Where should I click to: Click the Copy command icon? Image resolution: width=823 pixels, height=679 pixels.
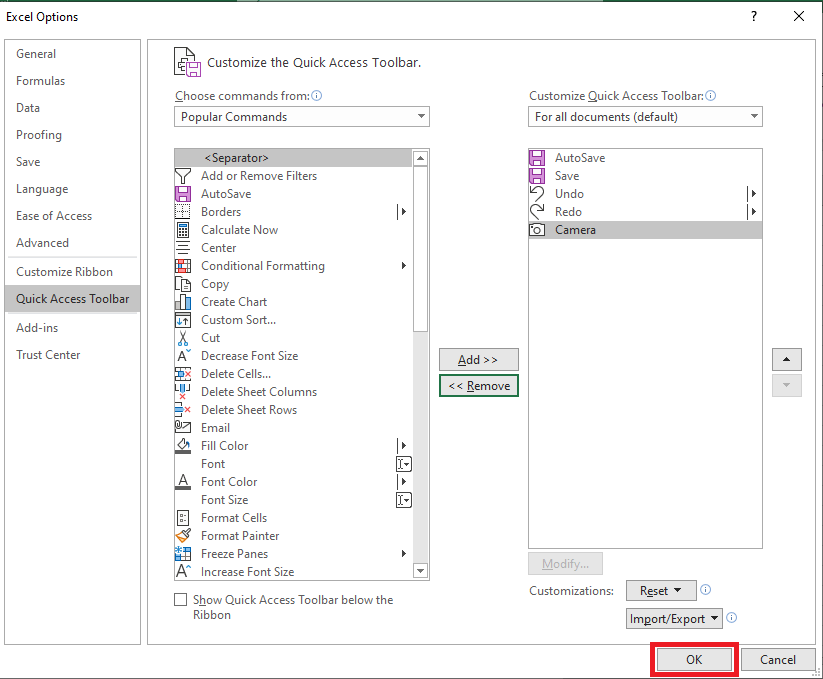(x=183, y=284)
